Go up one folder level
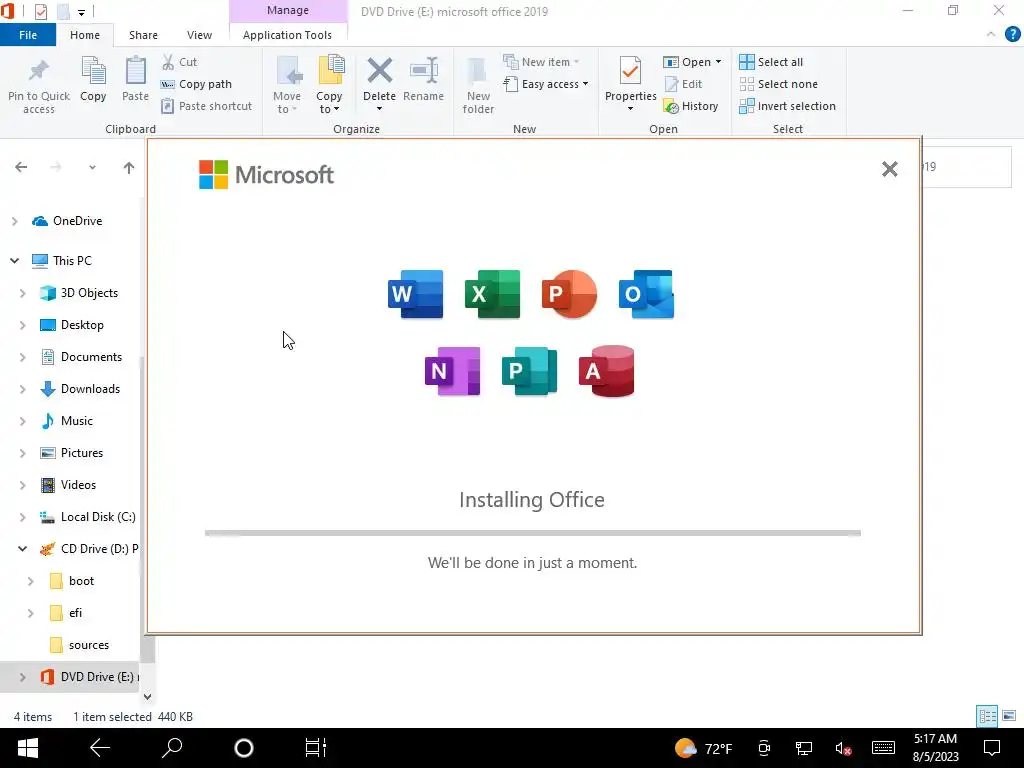Viewport: 1024px width, 768px height. coord(129,168)
